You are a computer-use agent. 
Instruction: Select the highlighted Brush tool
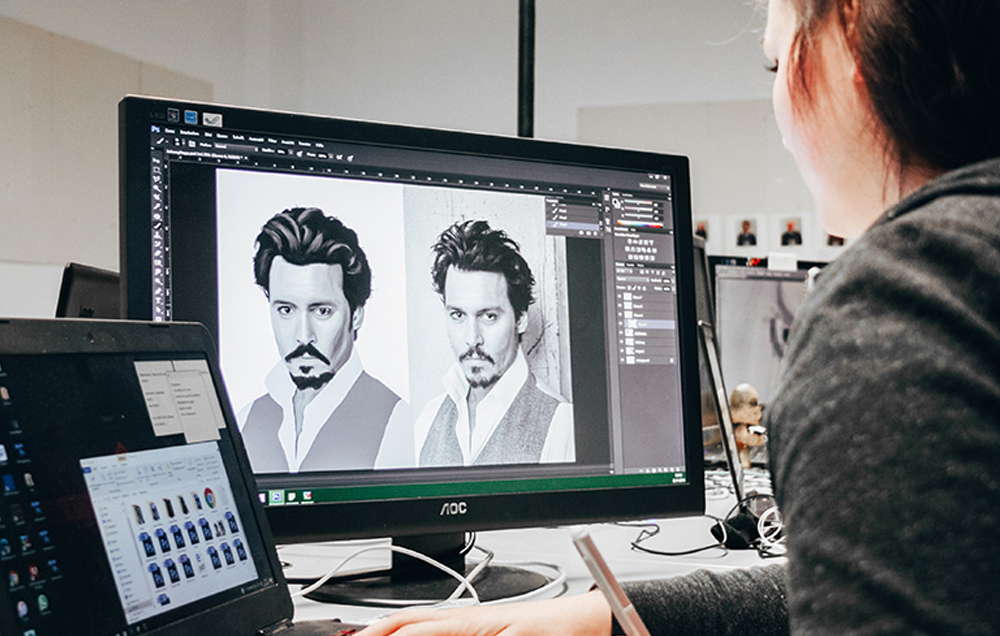(157, 226)
